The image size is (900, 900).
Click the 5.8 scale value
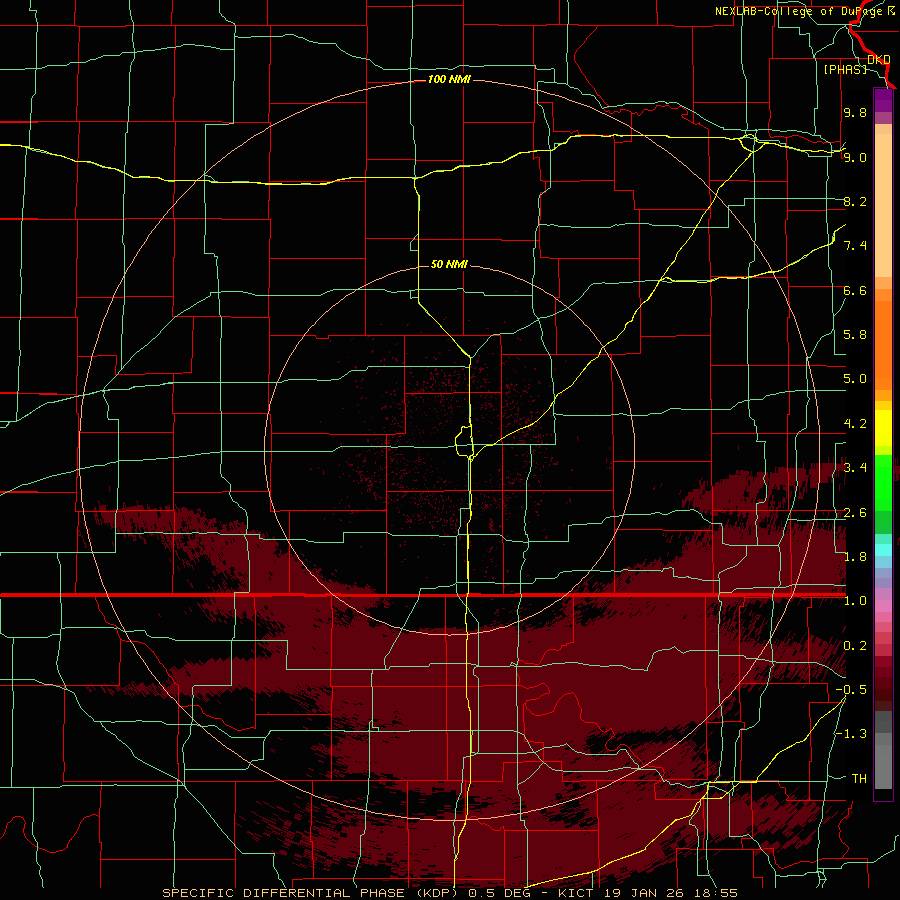click(855, 335)
